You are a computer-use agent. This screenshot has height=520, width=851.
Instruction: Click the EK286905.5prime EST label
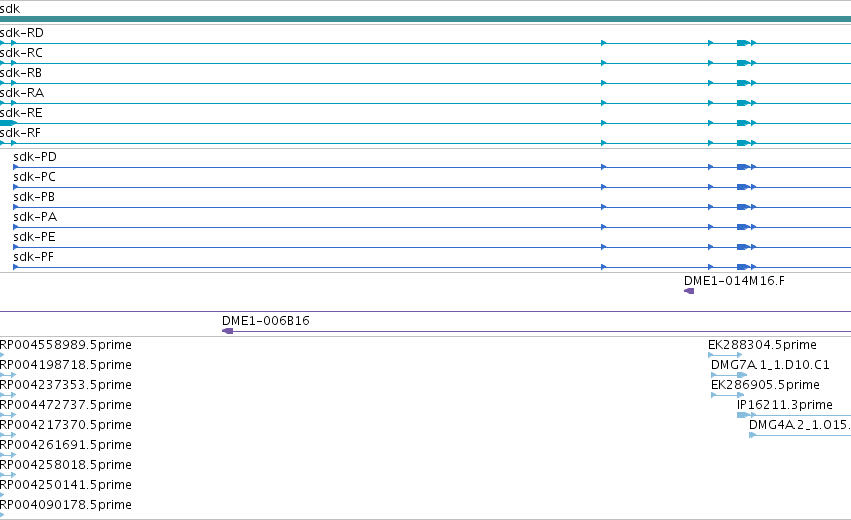point(765,385)
